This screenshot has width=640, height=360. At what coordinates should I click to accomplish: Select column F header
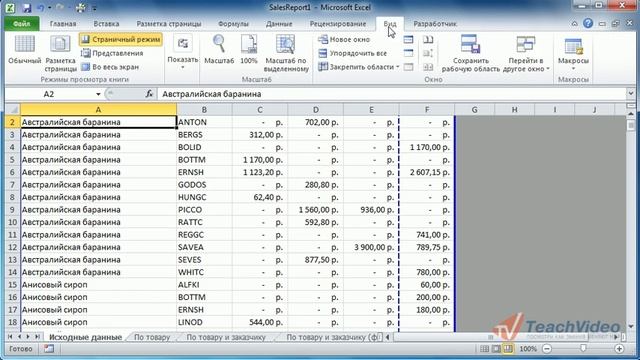click(x=427, y=109)
